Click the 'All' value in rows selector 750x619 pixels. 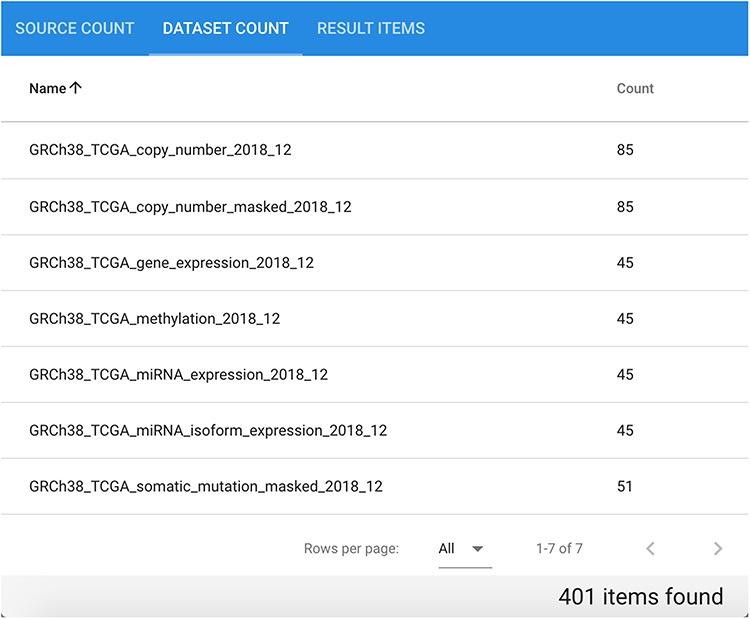click(447, 548)
